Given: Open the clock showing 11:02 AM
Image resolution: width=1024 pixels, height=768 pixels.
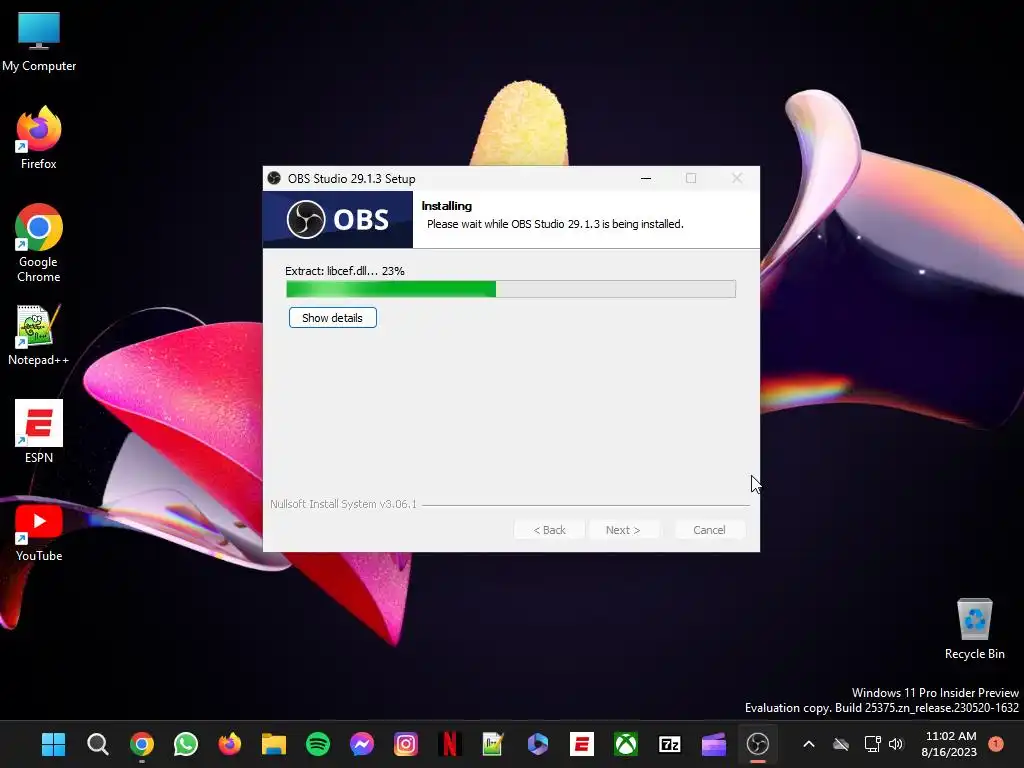Looking at the screenshot, I should (950, 744).
